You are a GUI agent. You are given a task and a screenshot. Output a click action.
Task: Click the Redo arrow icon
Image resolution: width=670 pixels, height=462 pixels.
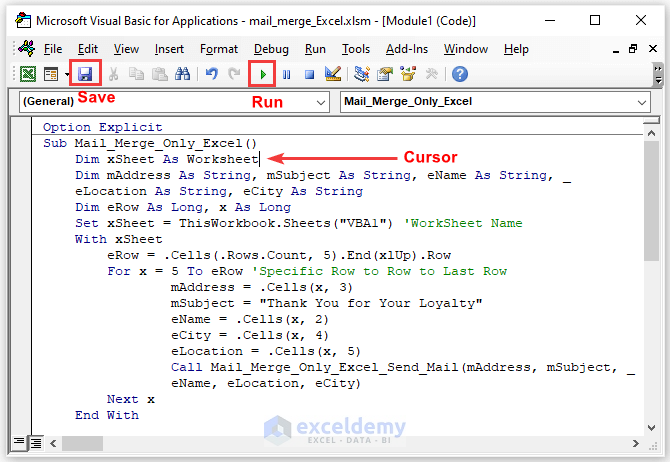click(x=234, y=74)
